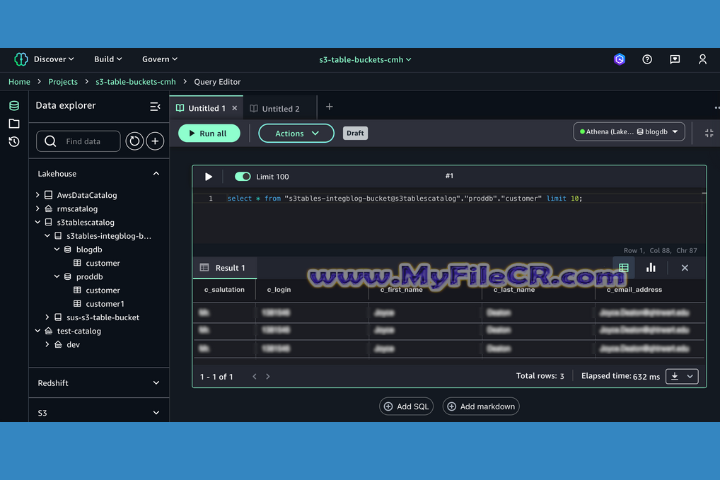This screenshot has height=480, width=720.
Task: Collapse the test-catalog node
Action: 38,331
